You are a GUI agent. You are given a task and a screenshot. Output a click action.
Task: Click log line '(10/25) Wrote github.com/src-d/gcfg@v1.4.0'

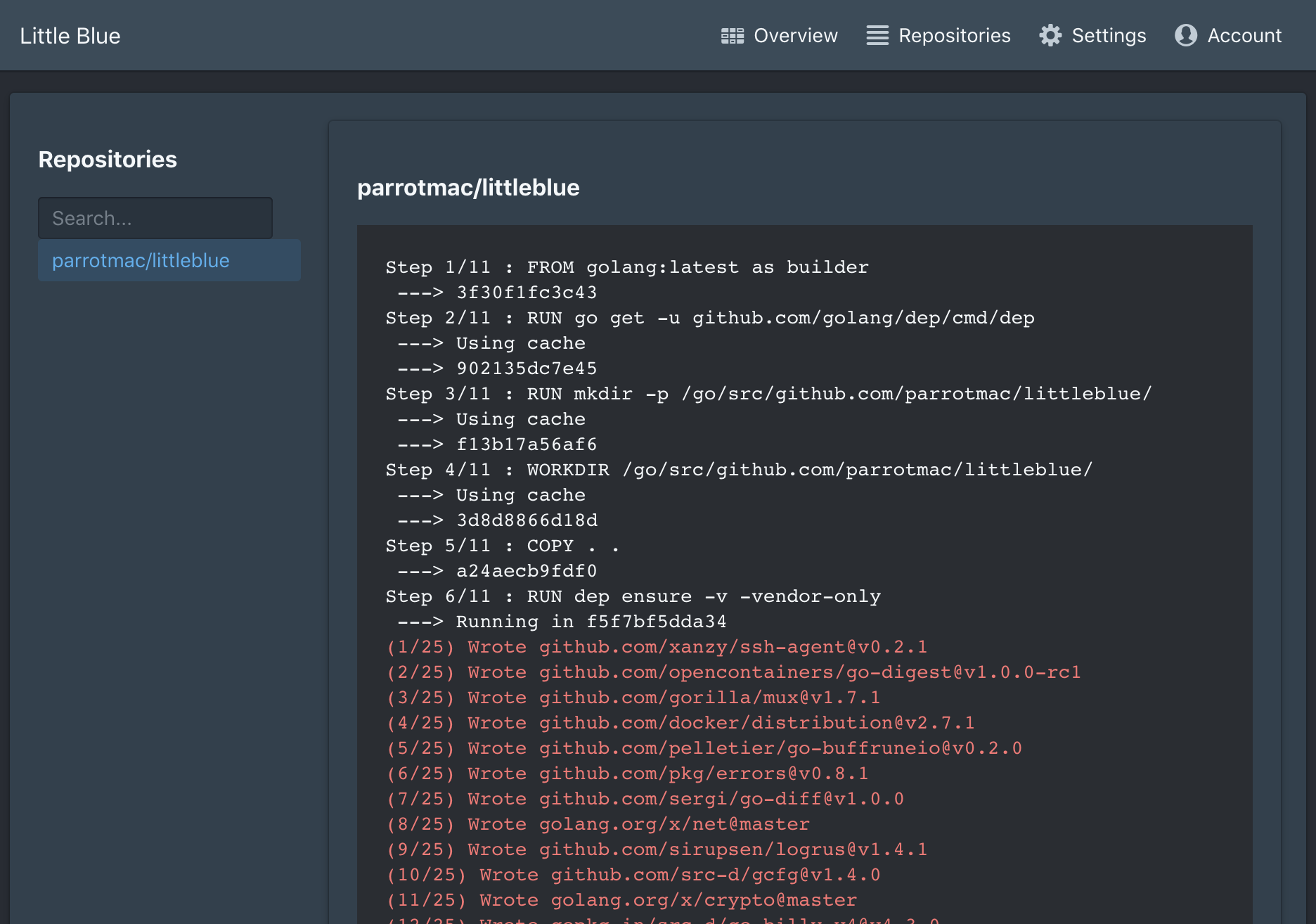tap(633, 875)
